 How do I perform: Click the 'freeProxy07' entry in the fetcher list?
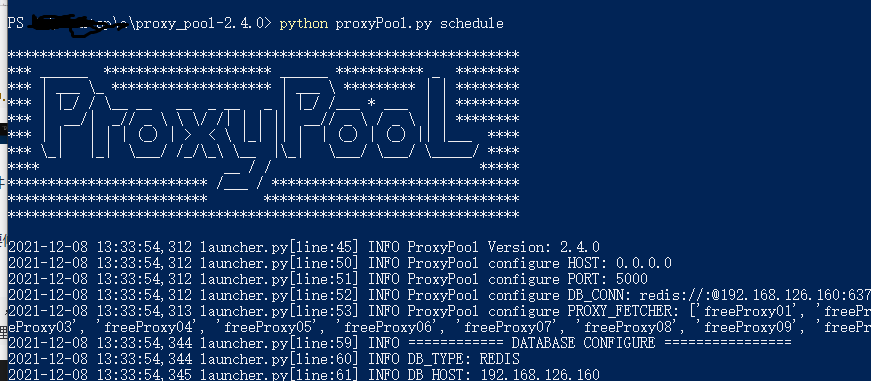(508, 327)
